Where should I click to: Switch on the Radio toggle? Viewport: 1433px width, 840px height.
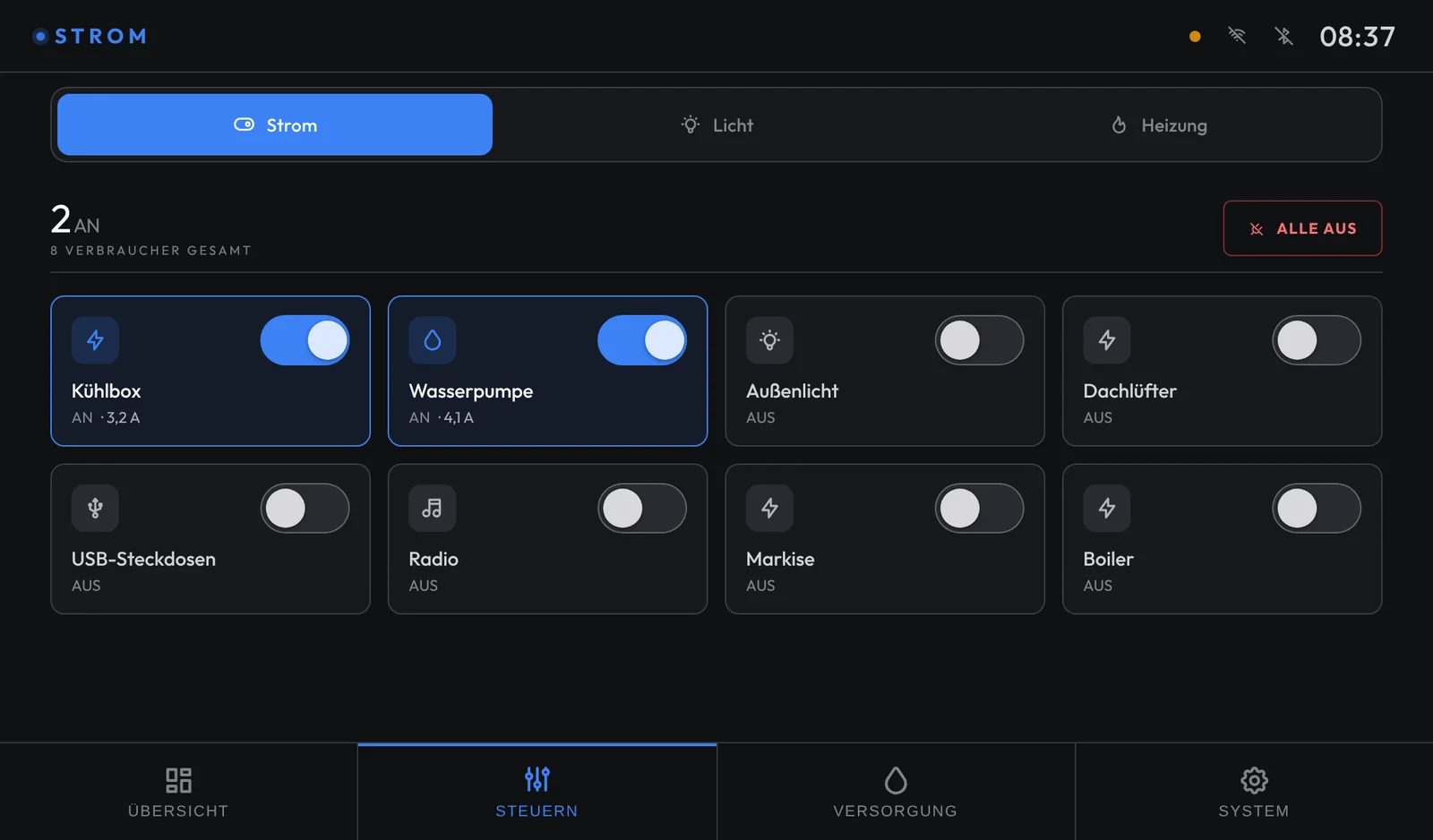(x=642, y=508)
